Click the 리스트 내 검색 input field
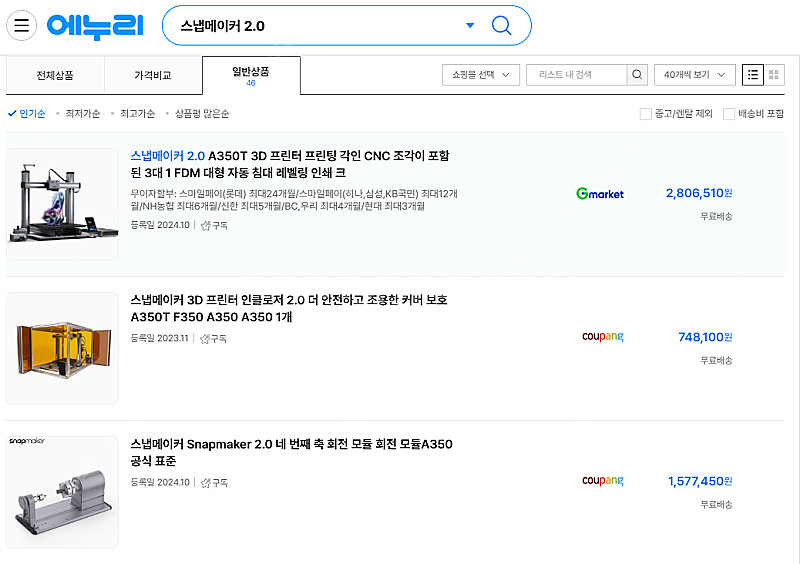The image size is (800, 564). (x=576, y=75)
